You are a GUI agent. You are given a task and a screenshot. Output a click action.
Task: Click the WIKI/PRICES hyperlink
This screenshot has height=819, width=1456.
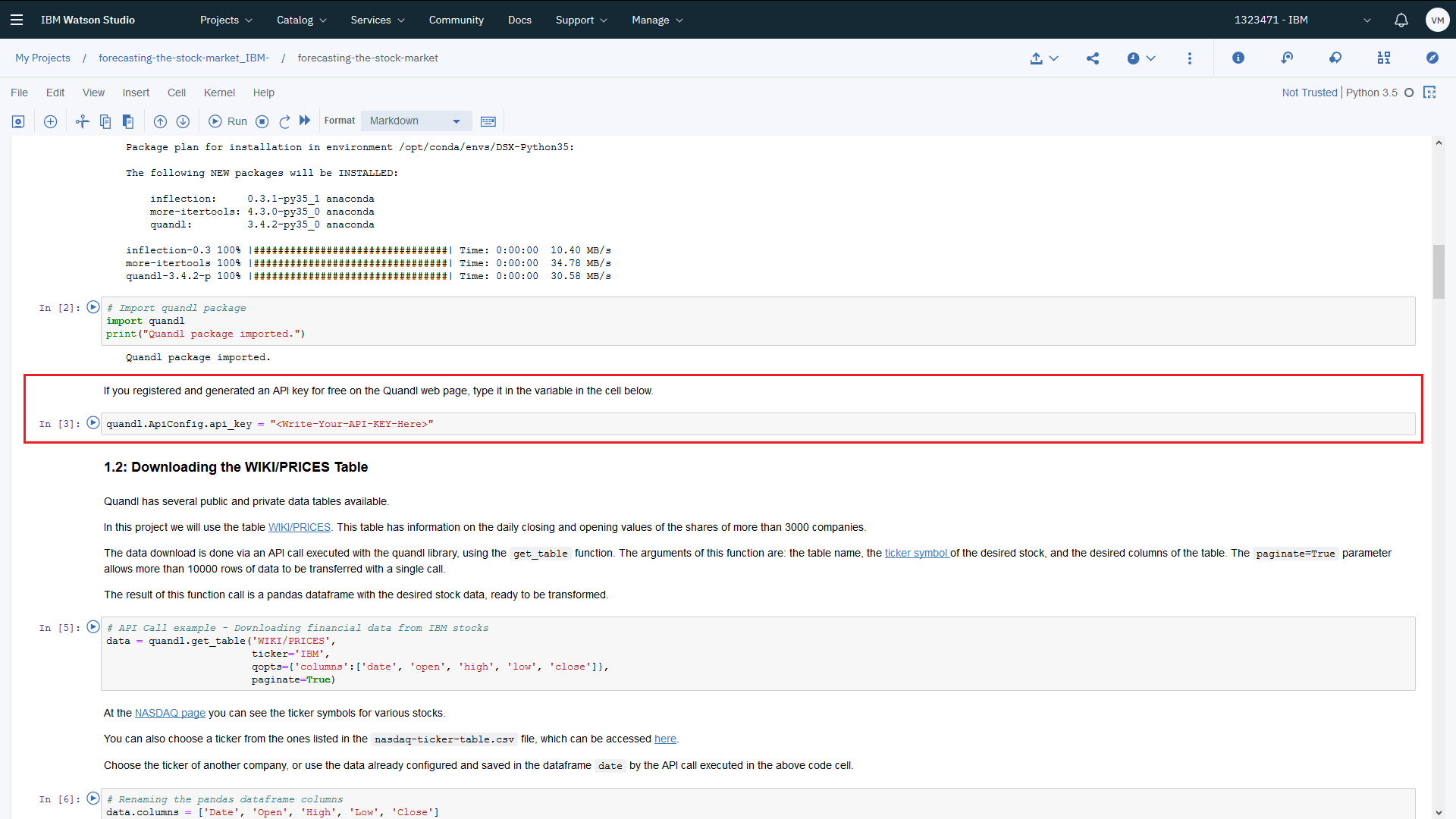coord(299,527)
